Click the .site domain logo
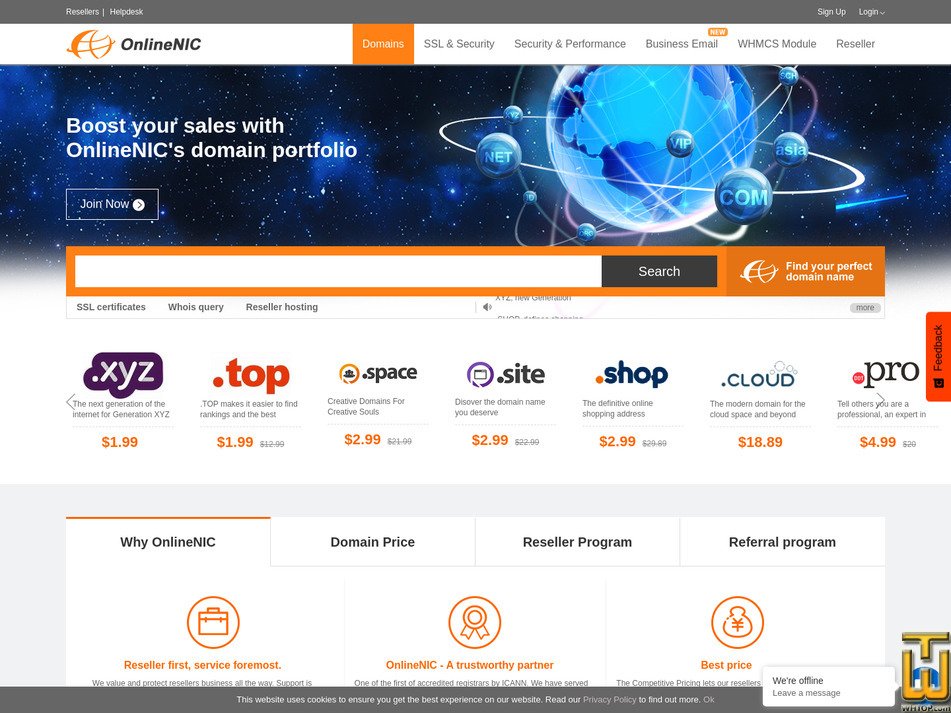 click(506, 374)
